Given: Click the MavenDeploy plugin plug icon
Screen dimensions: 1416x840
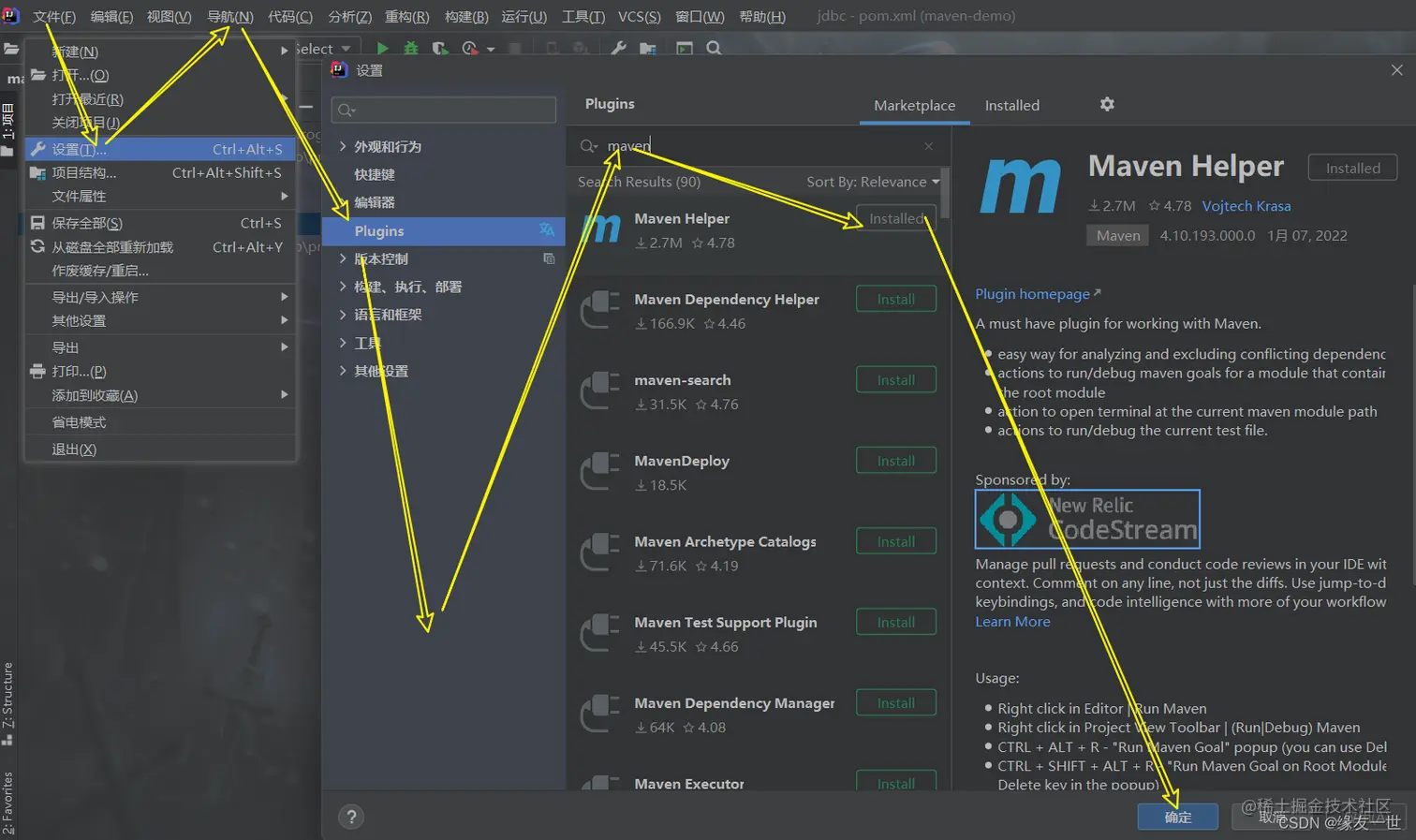Looking at the screenshot, I should tap(600, 471).
